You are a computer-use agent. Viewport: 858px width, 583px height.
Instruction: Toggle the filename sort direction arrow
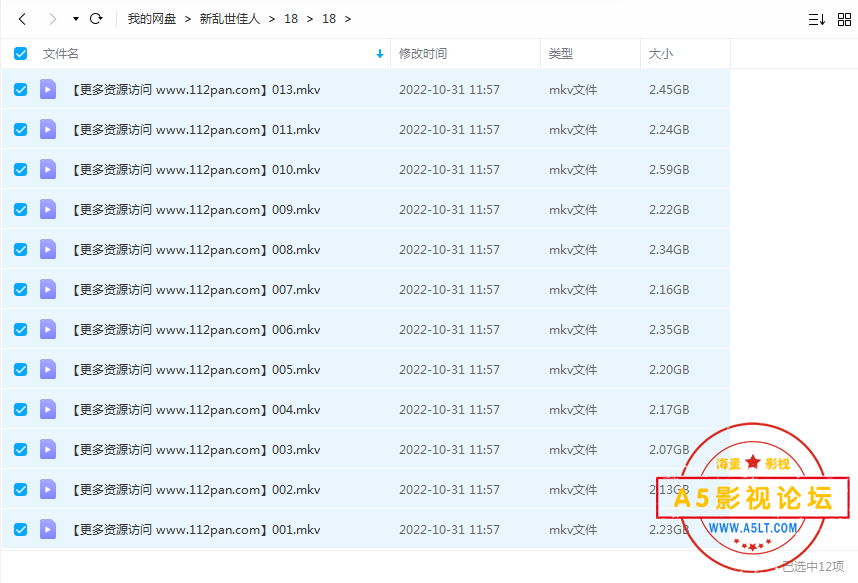pyautogui.click(x=380, y=54)
